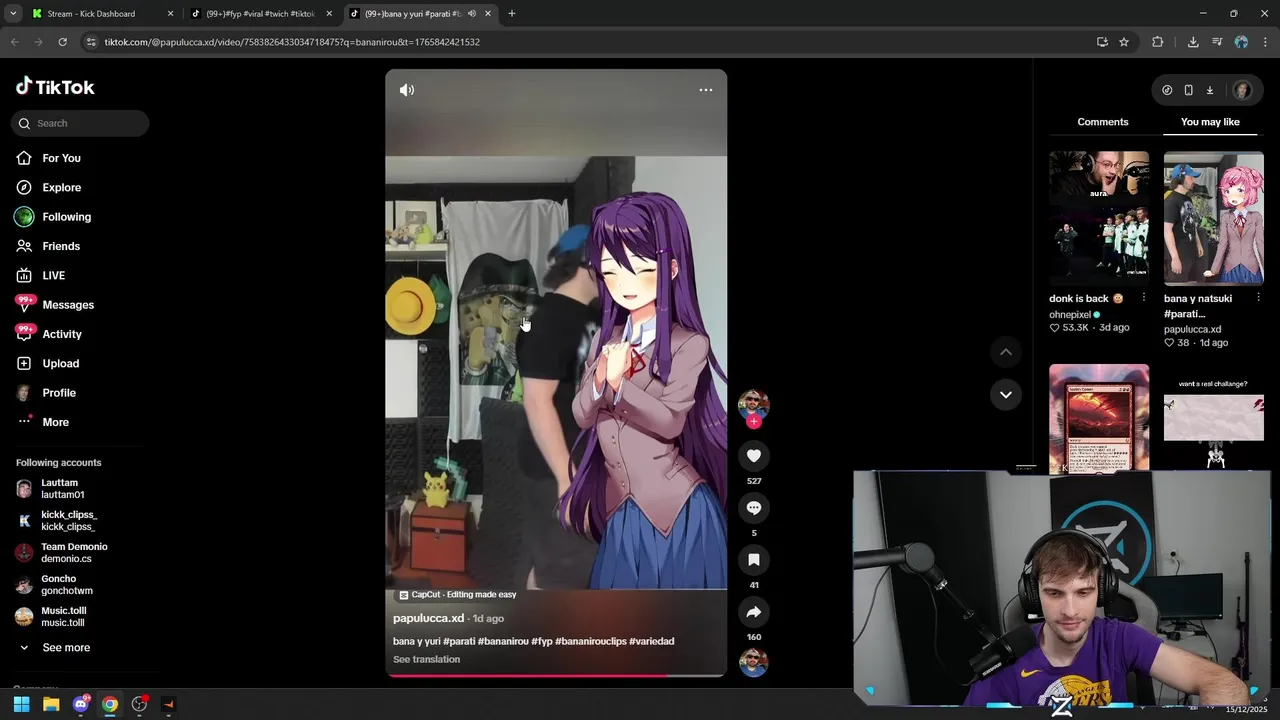Switch to the Comments tab

pos(1103,122)
